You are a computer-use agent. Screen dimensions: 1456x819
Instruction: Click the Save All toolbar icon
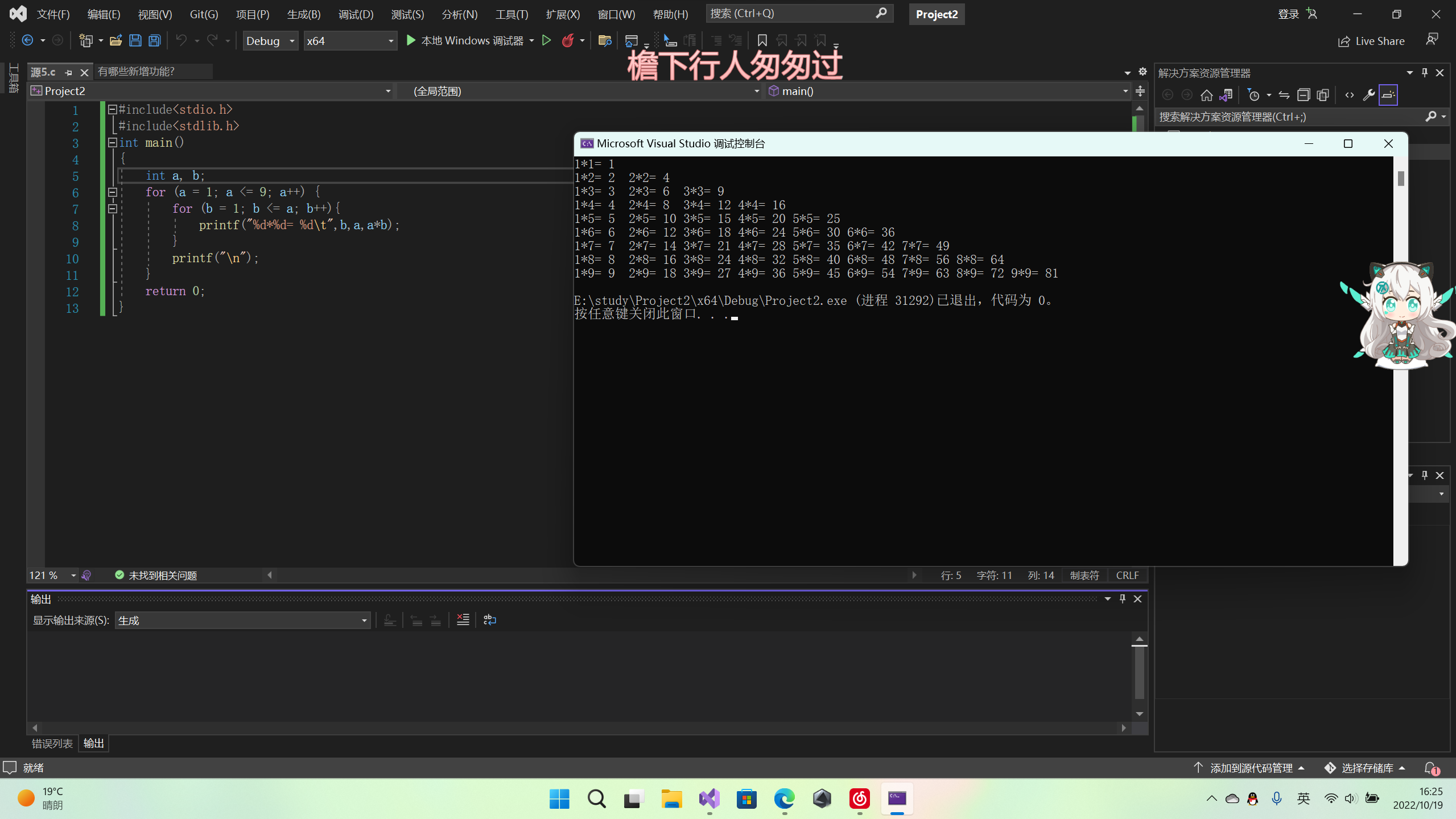(154, 40)
